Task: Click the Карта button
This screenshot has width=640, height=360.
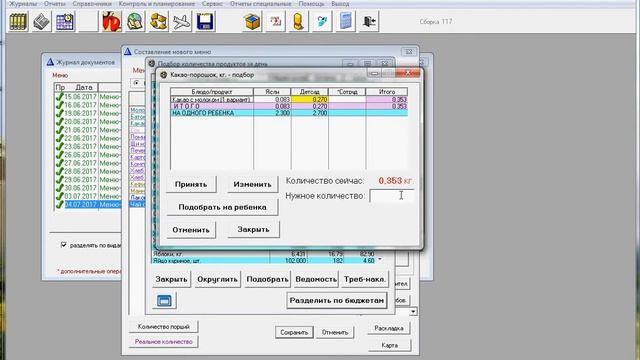Action: click(389, 345)
